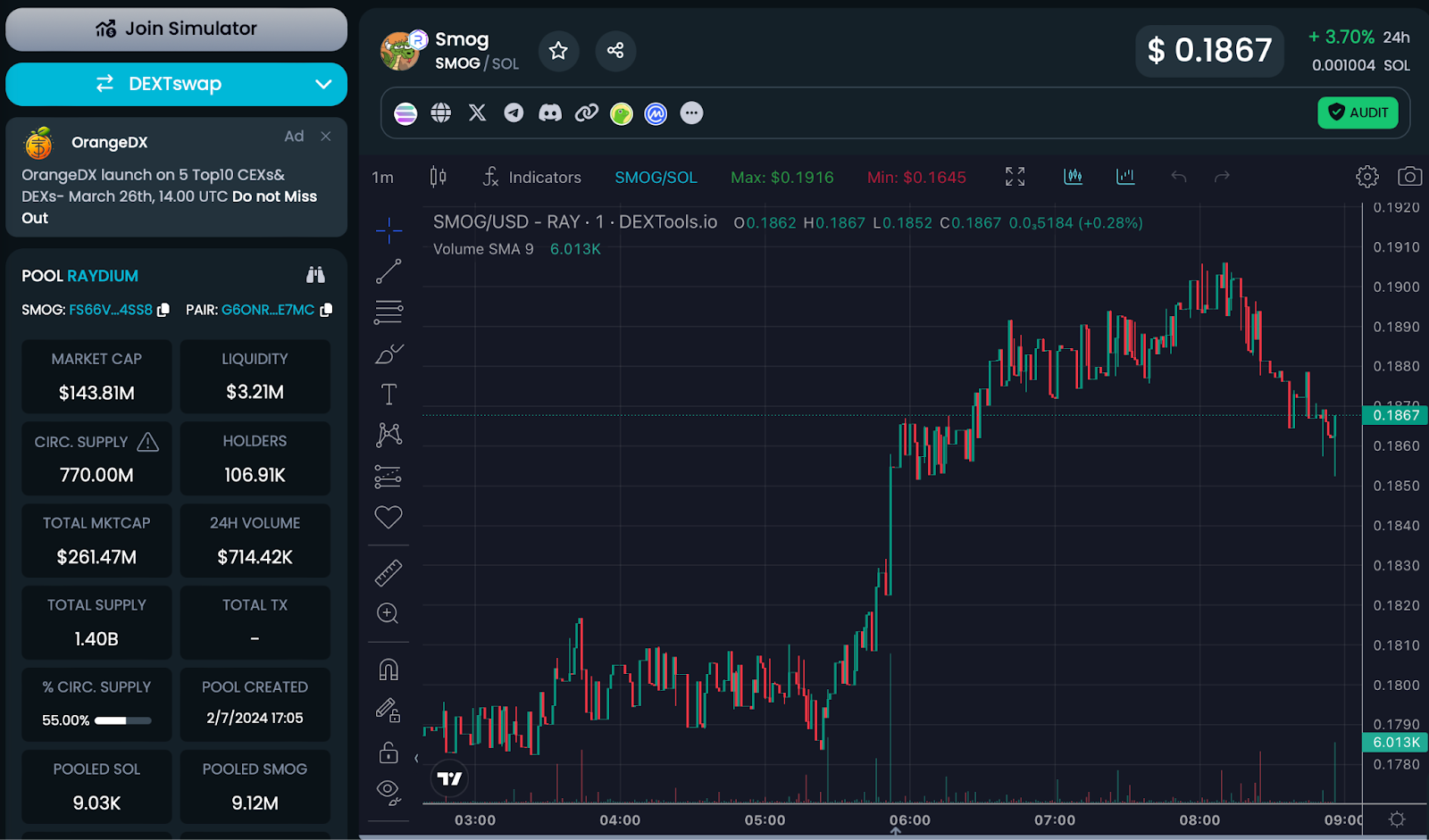Open pool explorer binoculars icon
The width and height of the screenshot is (1429, 840).
(x=315, y=275)
